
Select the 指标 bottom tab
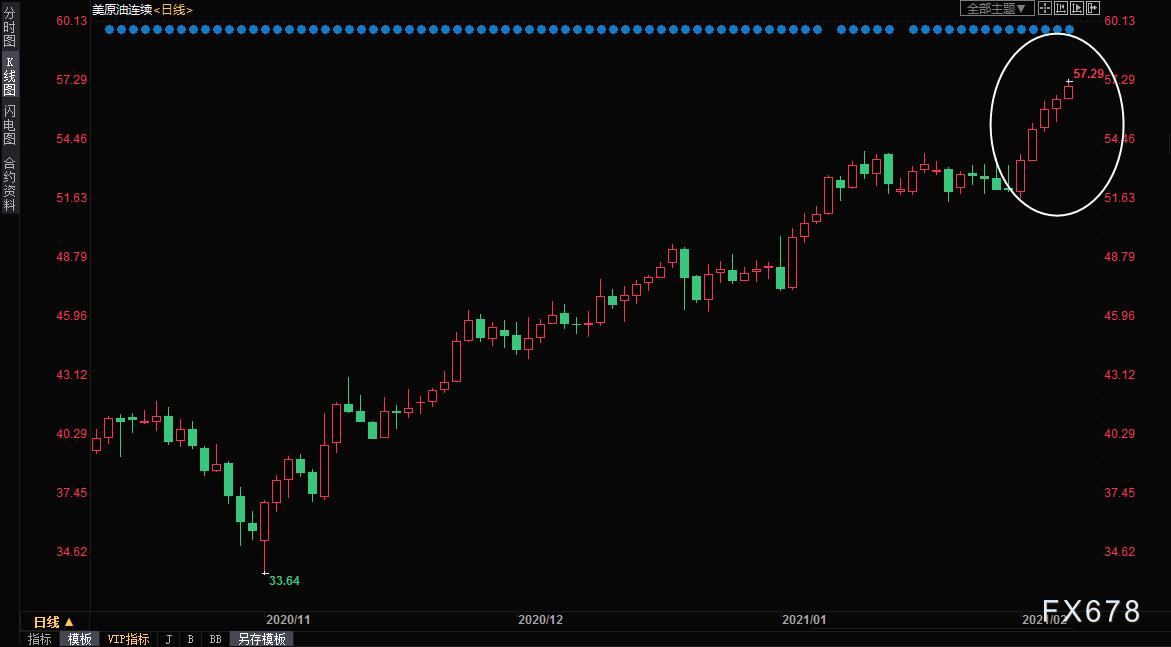point(40,640)
